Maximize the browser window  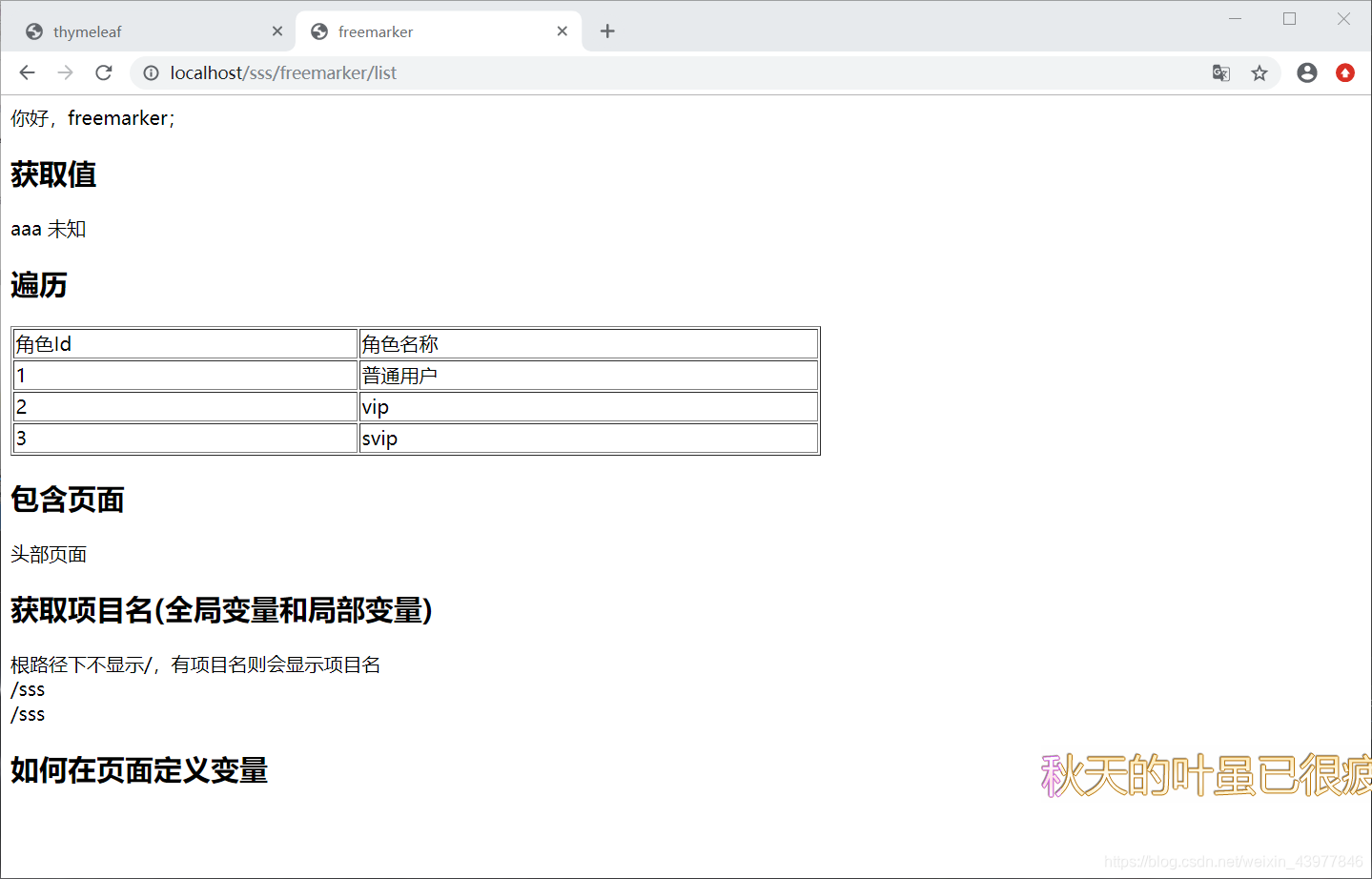(x=1290, y=19)
